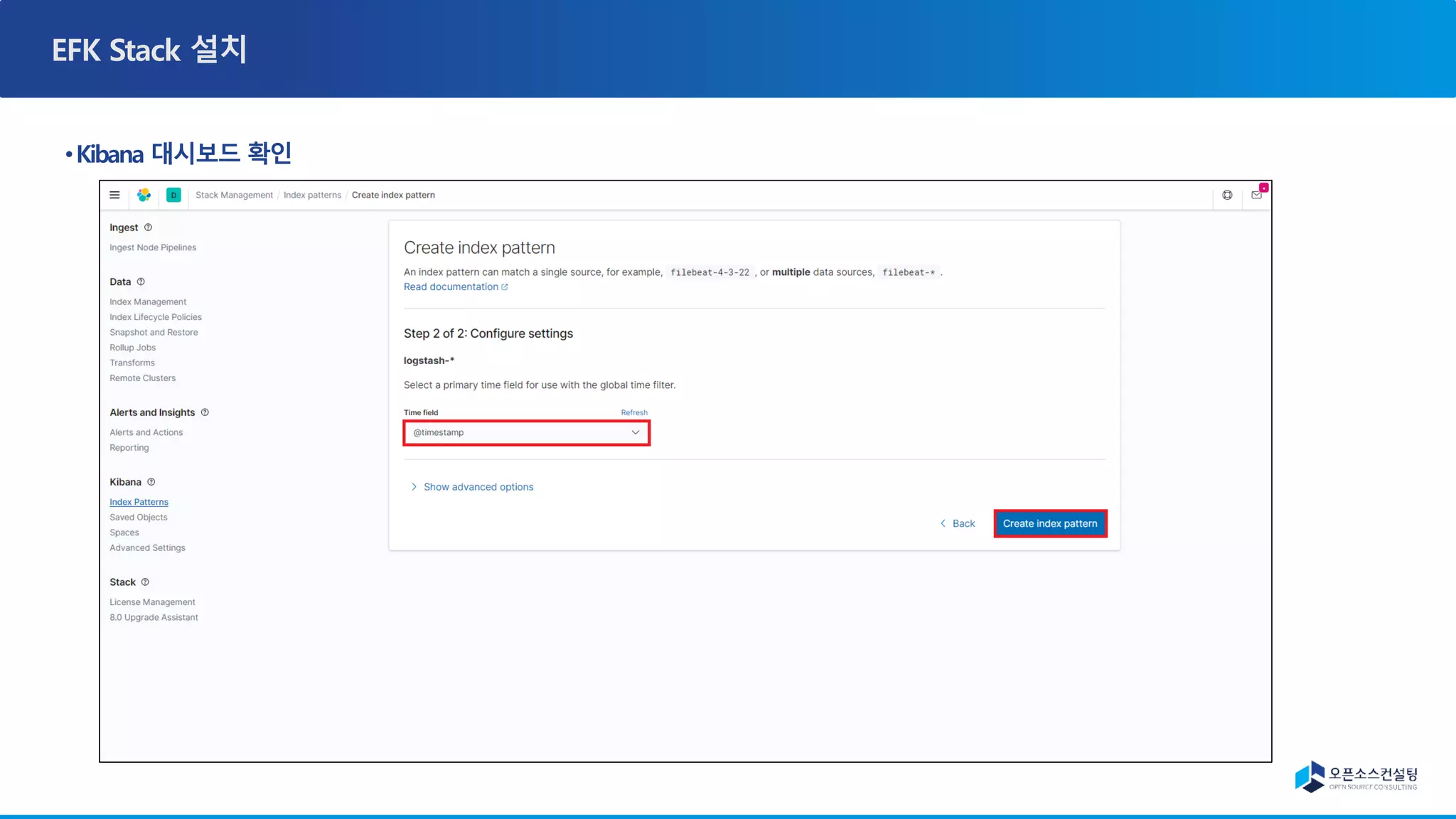The image size is (1456, 819).
Task: Open the help lifebuoy icon
Action: coord(1227,195)
